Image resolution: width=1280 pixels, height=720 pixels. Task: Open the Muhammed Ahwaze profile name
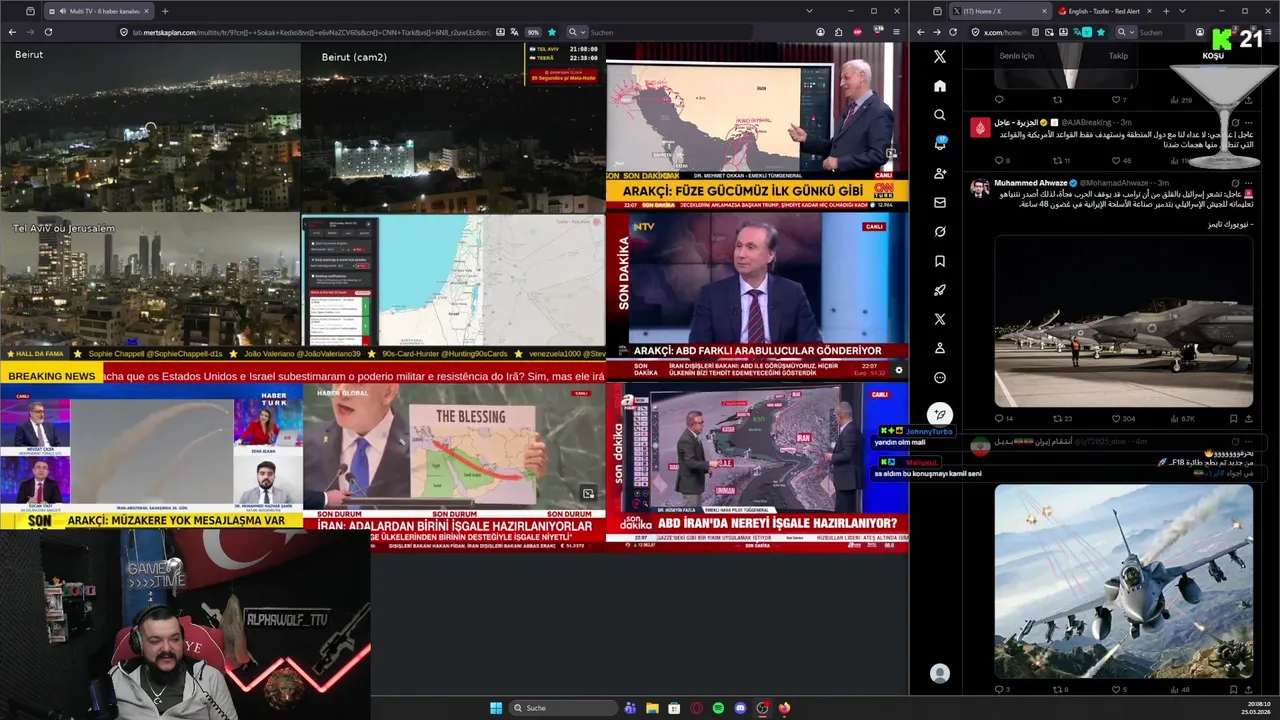(1029, 183)
